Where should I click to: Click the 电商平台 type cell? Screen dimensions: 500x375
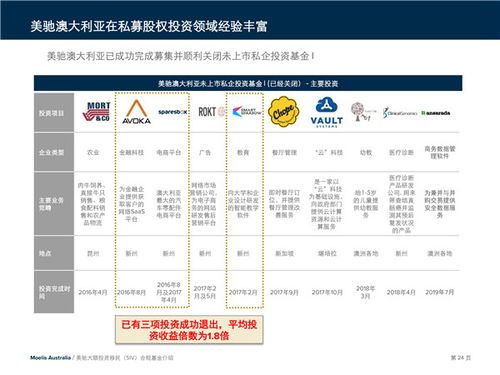(x=169, y=152)
